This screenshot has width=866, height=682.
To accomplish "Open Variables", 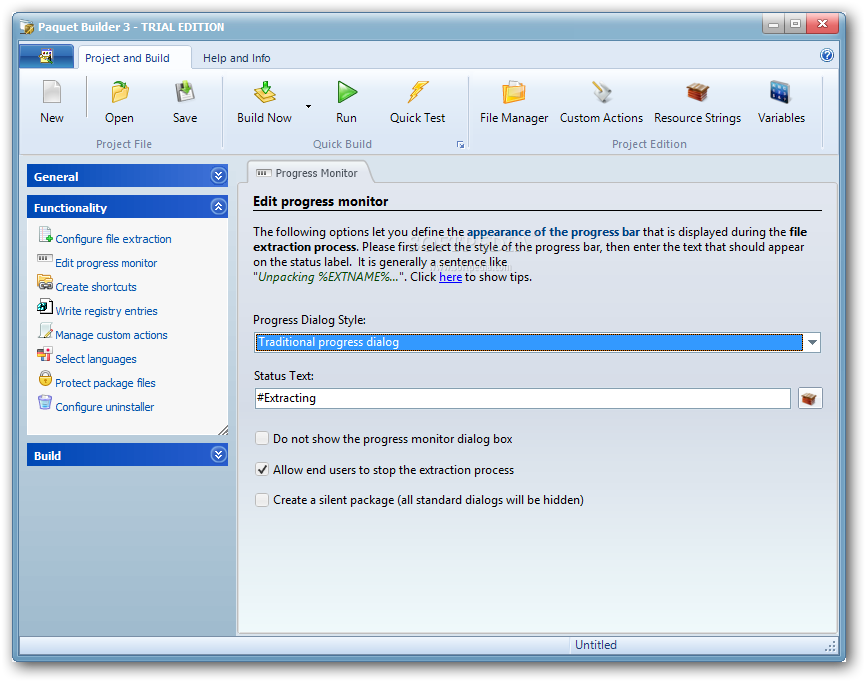I will [x=780, y=92].
